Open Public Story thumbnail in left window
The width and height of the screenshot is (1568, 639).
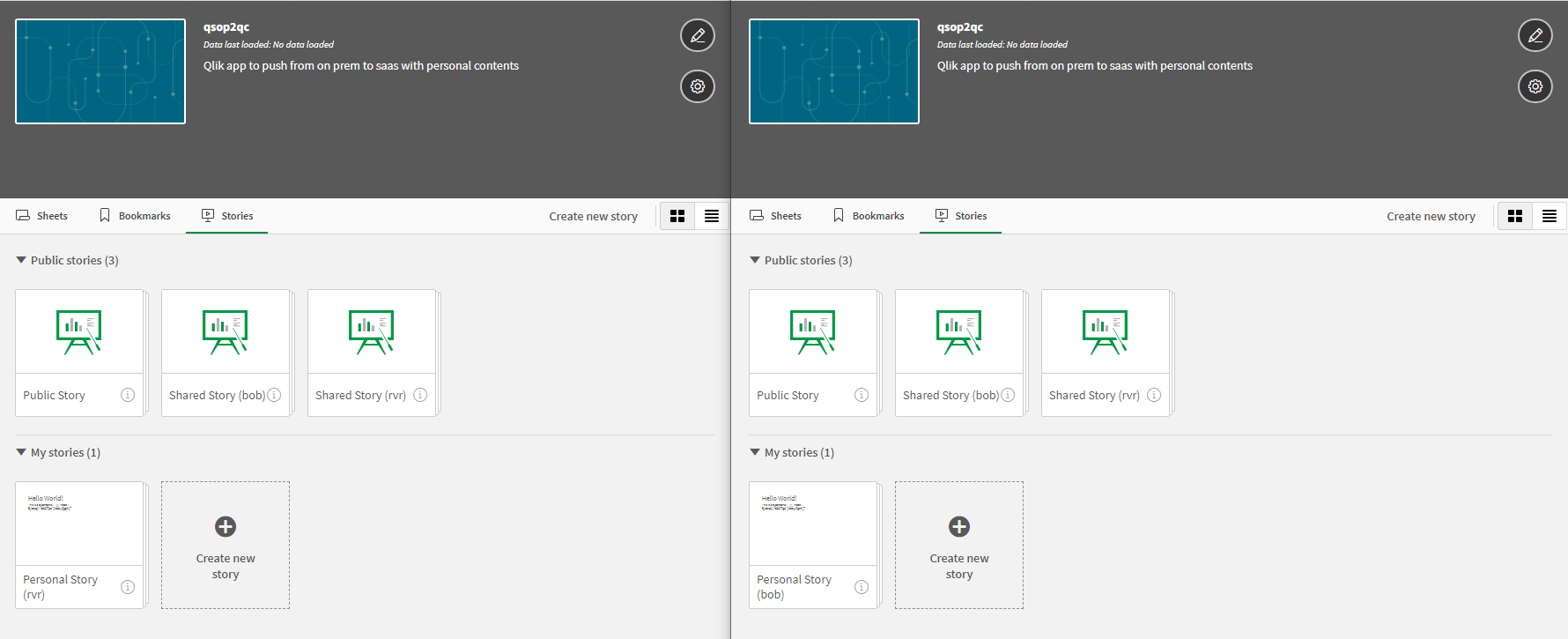coord(79,331)
